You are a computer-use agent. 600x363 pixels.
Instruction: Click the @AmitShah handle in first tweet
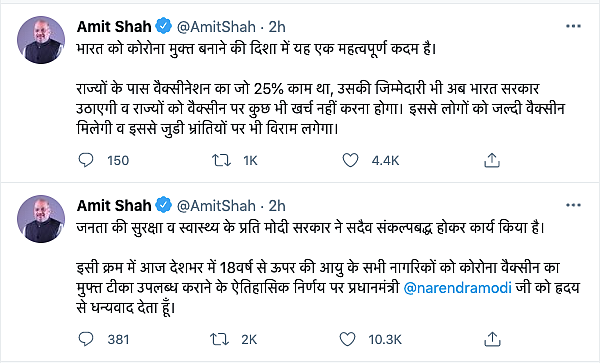point(216,27)
